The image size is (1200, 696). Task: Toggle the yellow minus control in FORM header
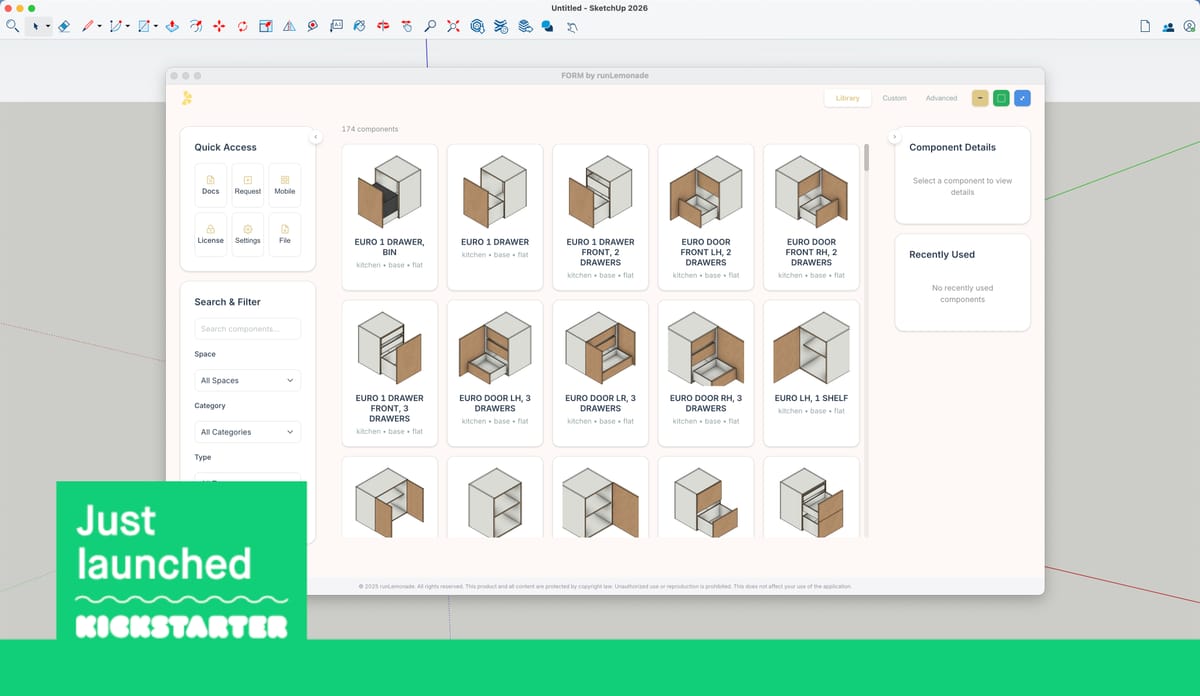coord(980,98)
